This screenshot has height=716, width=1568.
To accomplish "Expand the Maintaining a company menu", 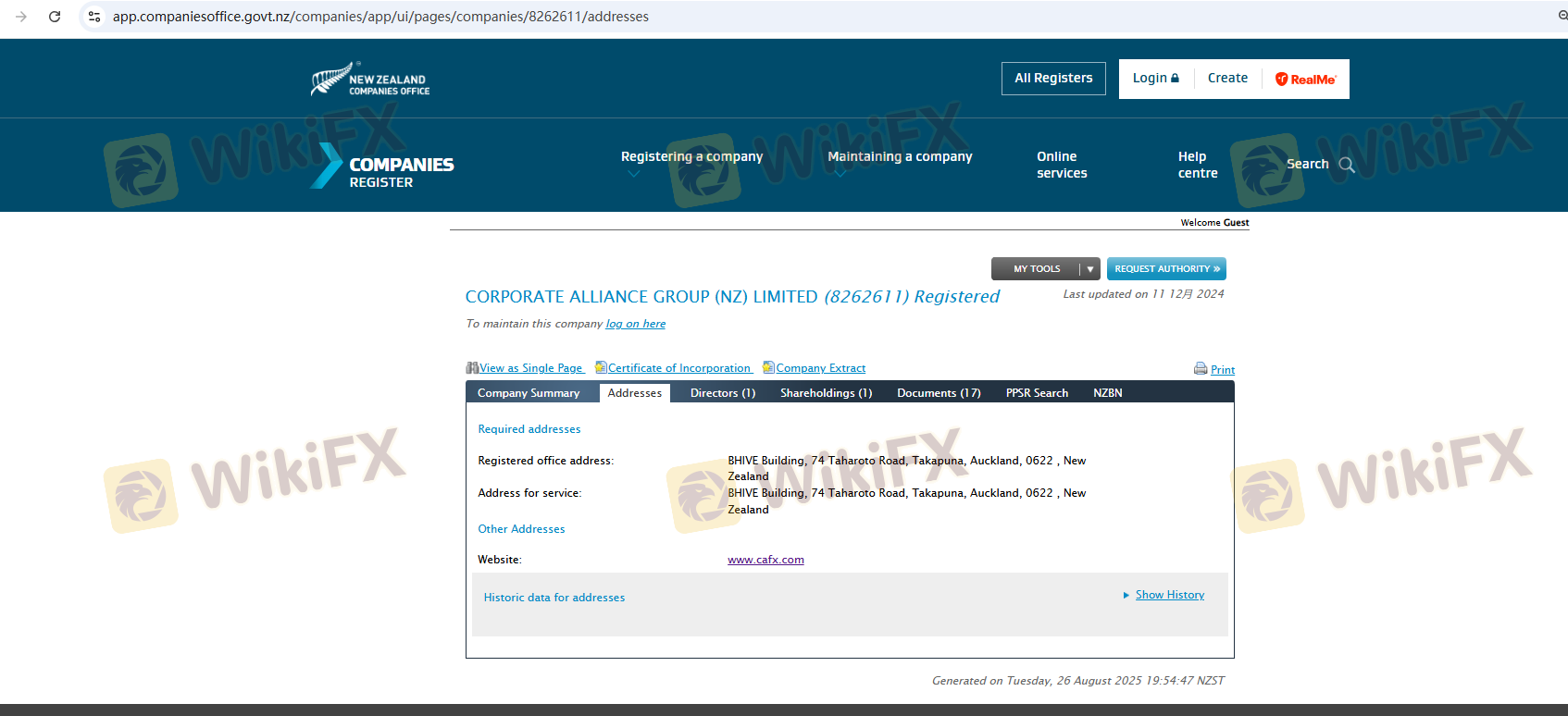I will click(900, 157).
